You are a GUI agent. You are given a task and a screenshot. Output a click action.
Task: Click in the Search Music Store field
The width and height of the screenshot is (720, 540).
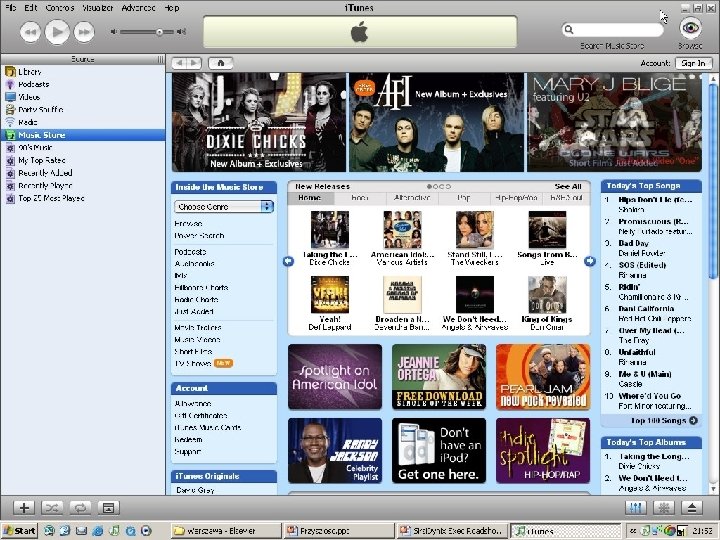tap(613, 30)
